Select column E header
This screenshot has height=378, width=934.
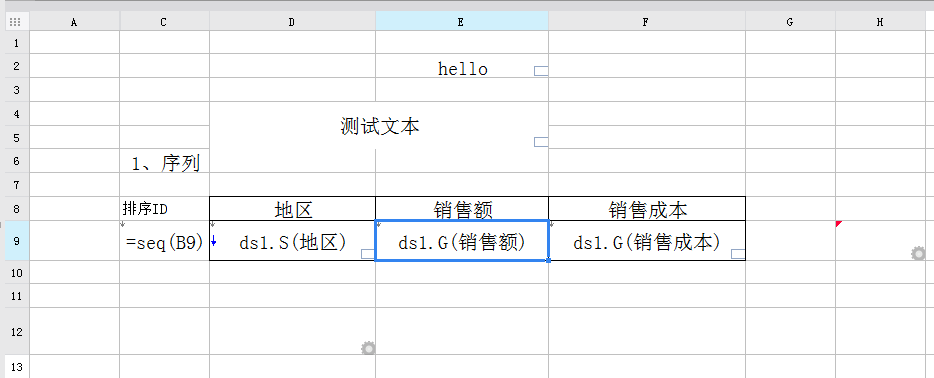click(x=462, y=22)
